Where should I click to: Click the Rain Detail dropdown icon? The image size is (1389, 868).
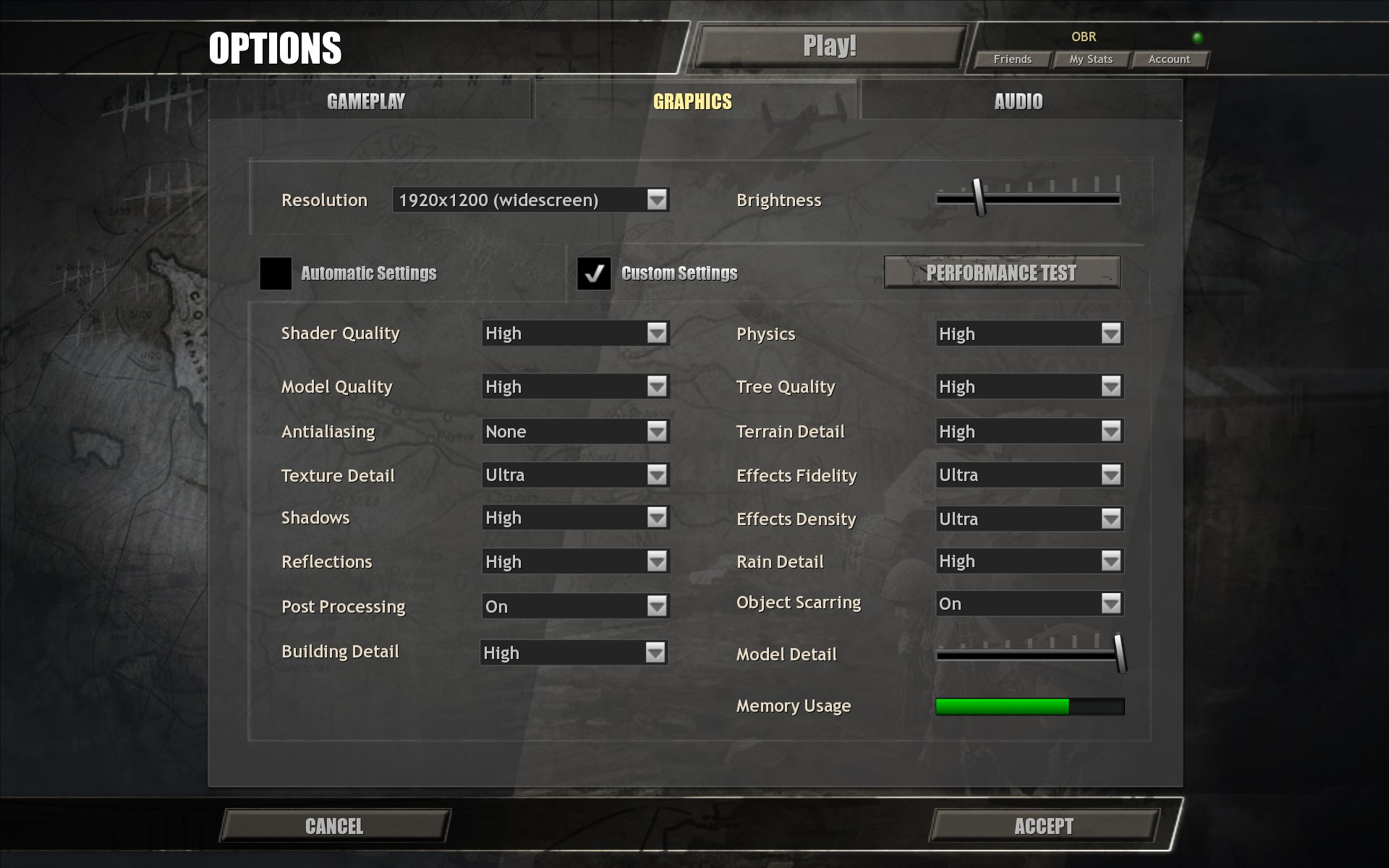pos(1112,561)
